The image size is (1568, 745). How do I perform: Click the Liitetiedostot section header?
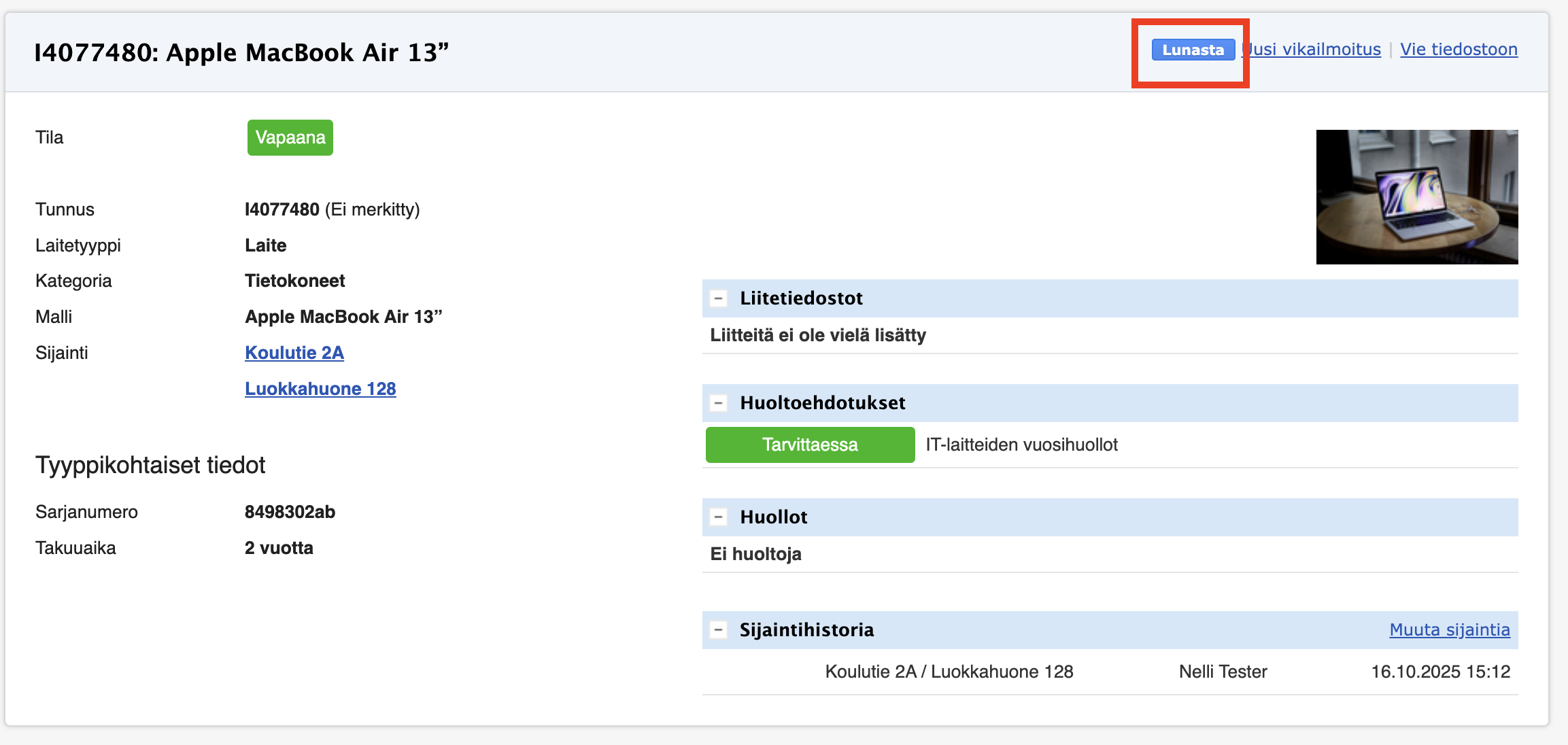click(x=801, y=298)
